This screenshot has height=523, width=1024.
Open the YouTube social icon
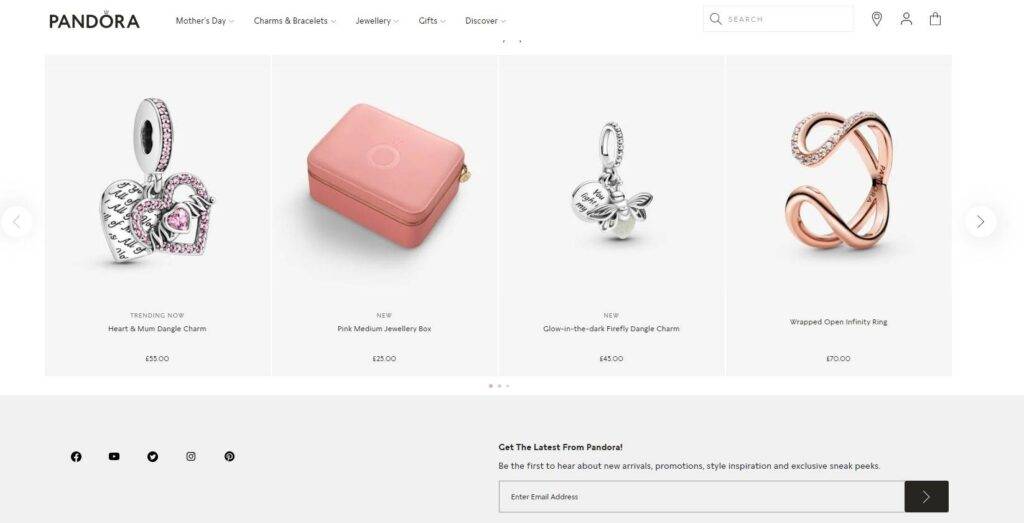(114, 456)
